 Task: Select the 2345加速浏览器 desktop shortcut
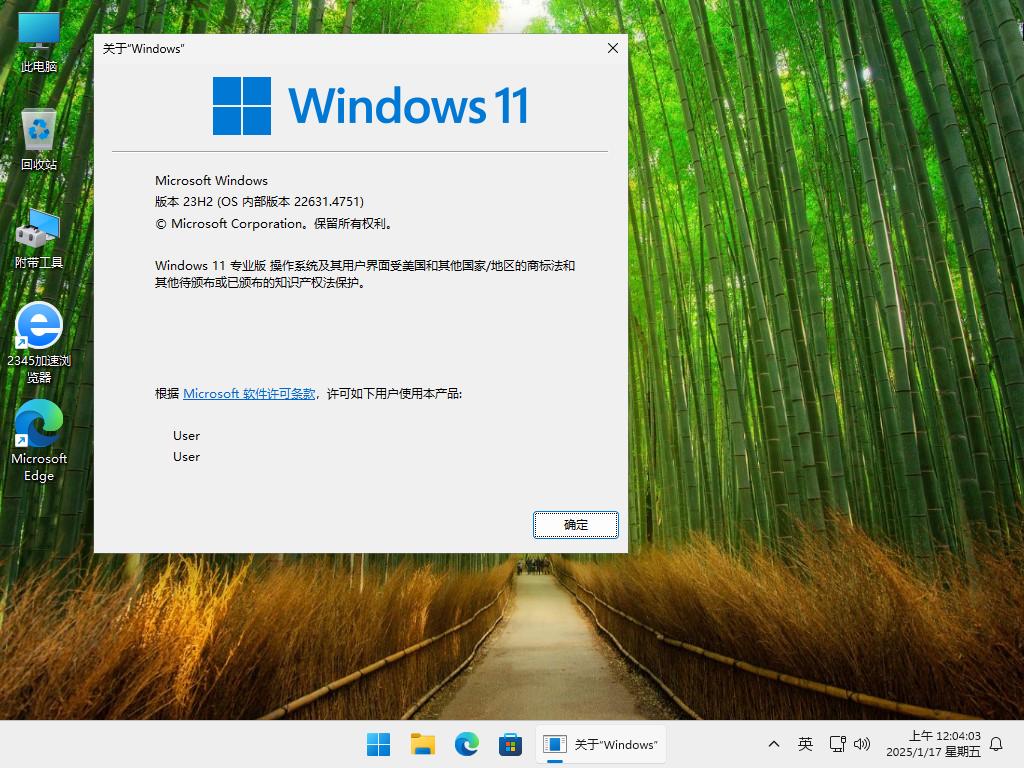(x=39, y=343)
